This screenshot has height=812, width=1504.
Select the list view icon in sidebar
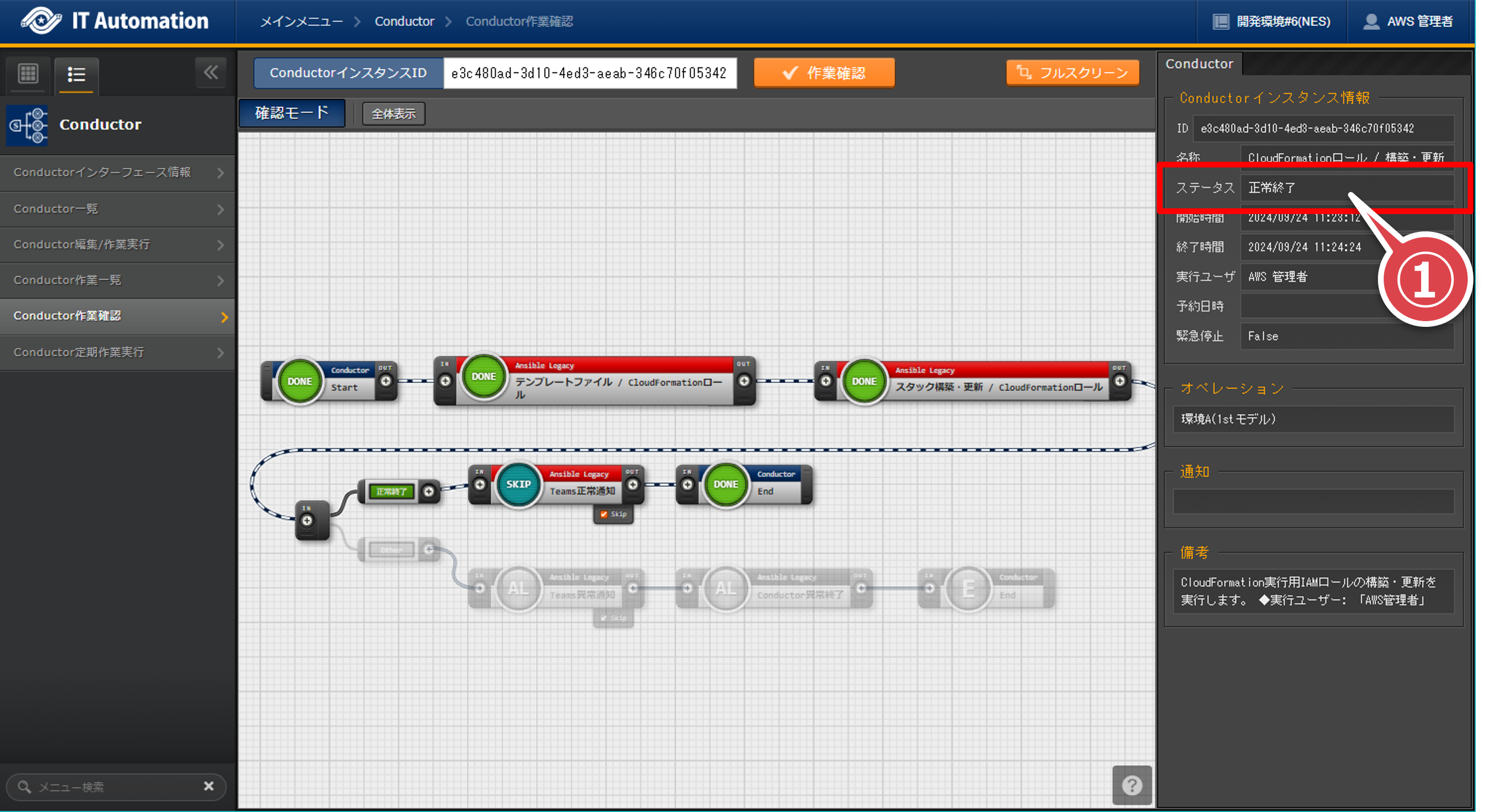[x=77, y=74]
